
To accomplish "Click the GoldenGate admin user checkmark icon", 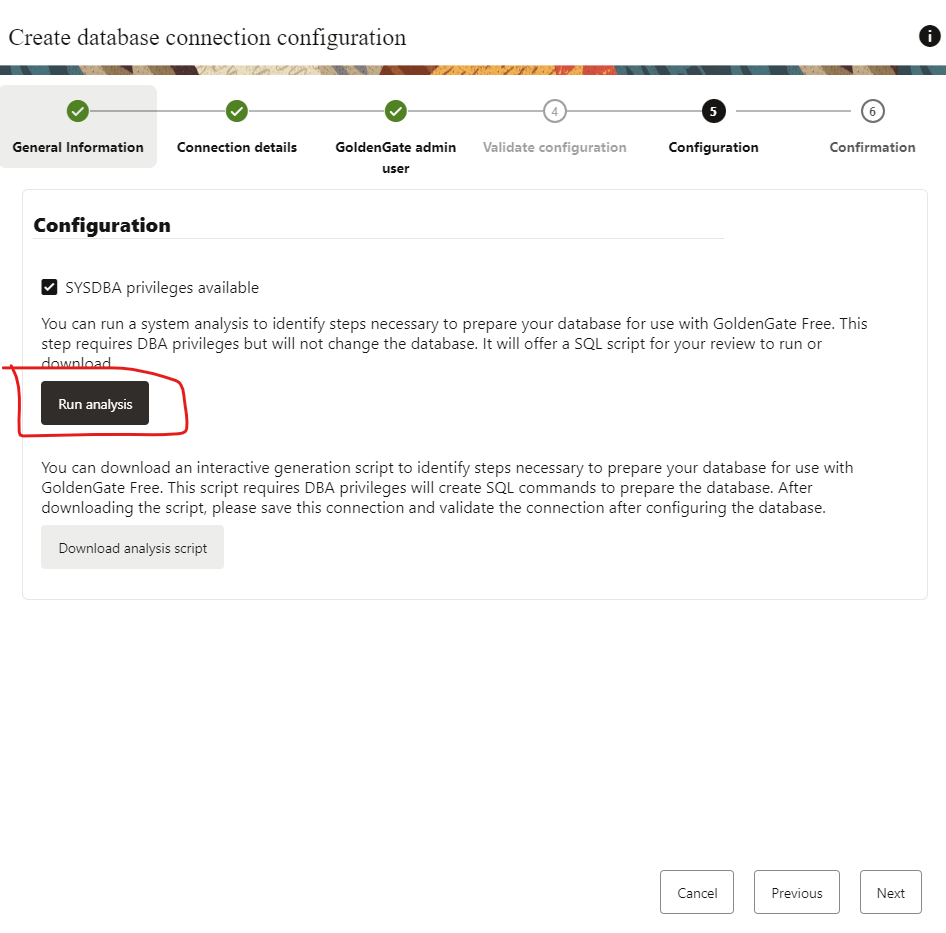I will click(396, 111).
